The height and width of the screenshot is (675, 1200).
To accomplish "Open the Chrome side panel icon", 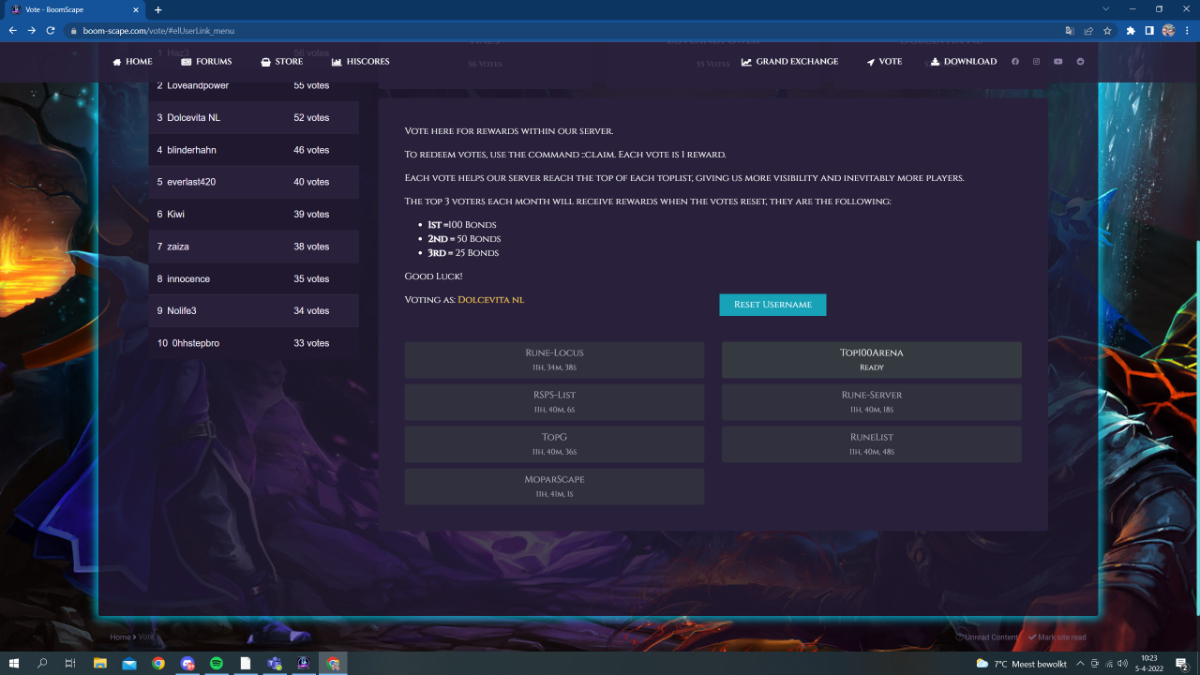I will pyautogui.click(x=1149, y=31).
